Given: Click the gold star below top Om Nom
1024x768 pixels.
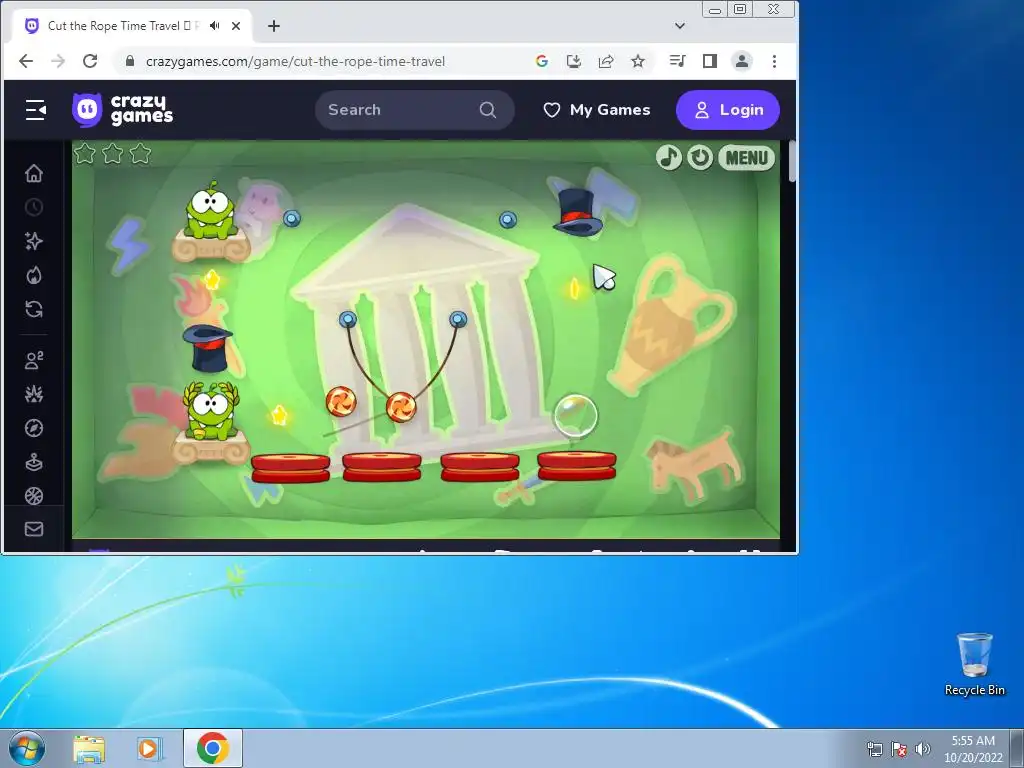Looking at the screenshot, I should tap(212, 280).
